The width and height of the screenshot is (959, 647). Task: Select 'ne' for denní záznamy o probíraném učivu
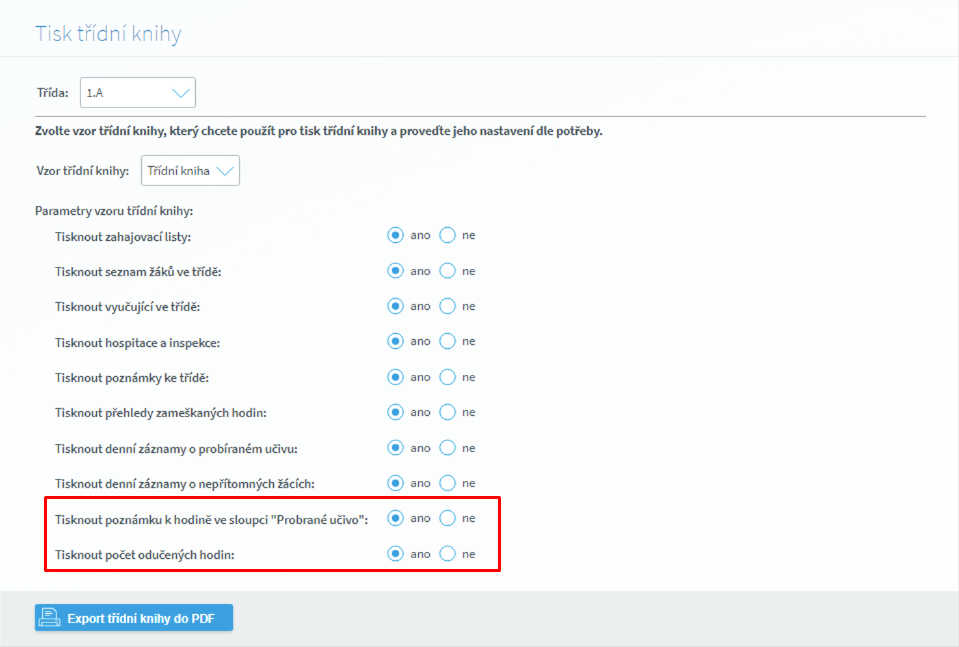[x=448, y=448]
